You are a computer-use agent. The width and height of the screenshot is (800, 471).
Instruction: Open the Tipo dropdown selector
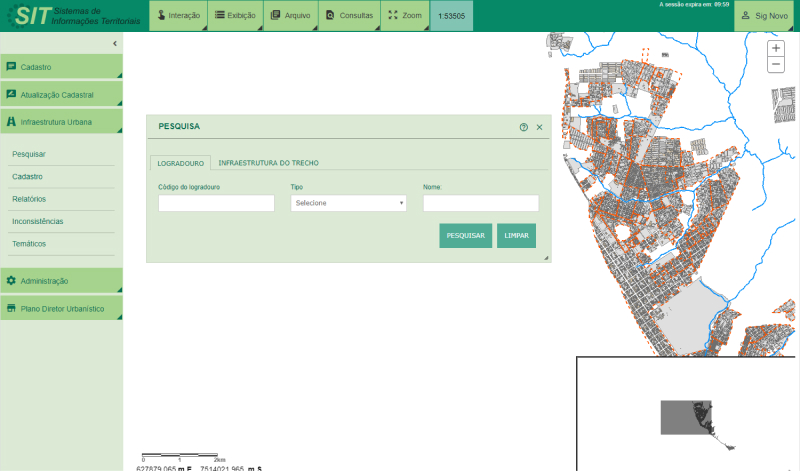tap(349, 203)
